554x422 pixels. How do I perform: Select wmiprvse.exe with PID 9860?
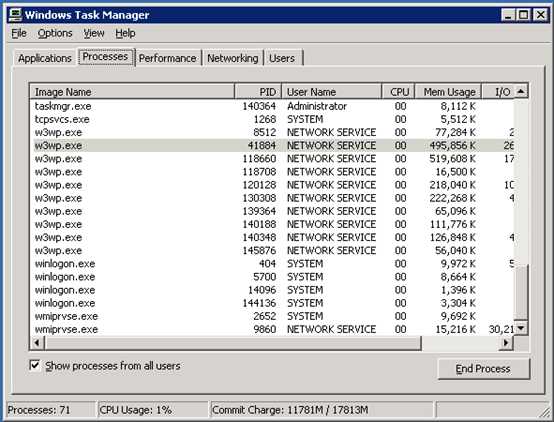(272, 329)
